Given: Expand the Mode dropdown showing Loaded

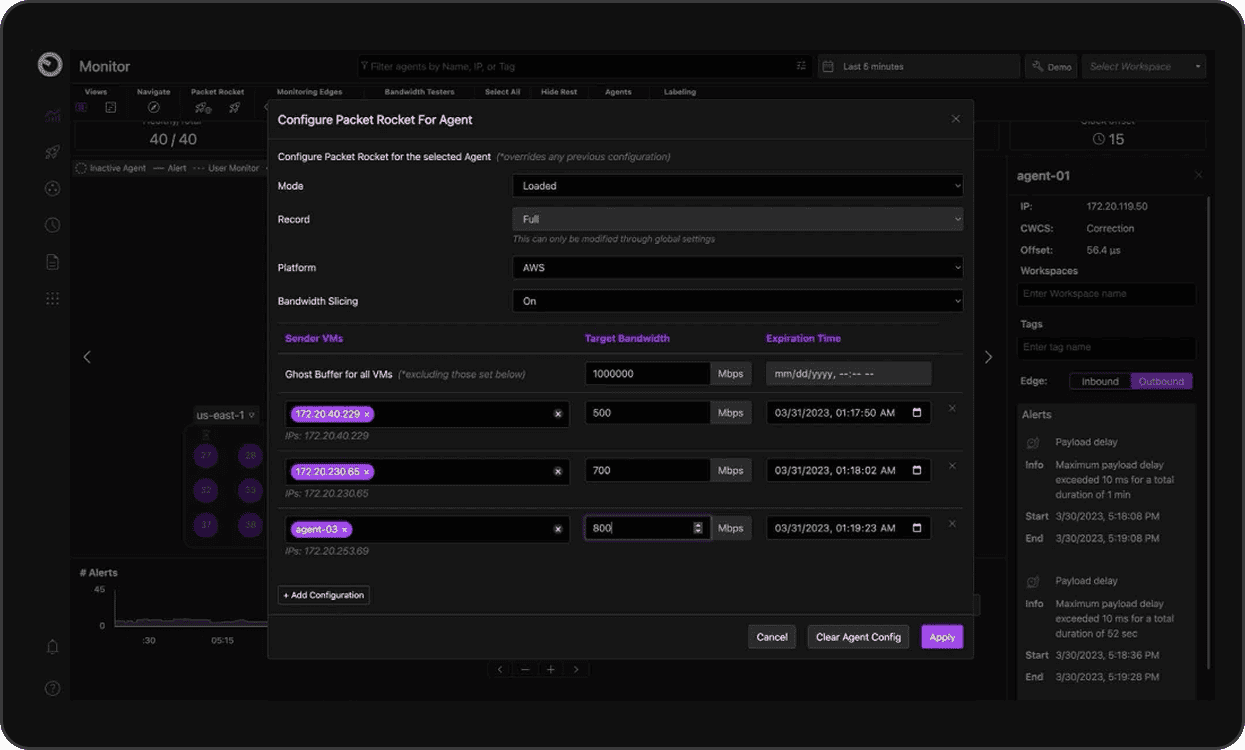Looking at the screenshot, I should pyautogui.click(x=737, y=186).
